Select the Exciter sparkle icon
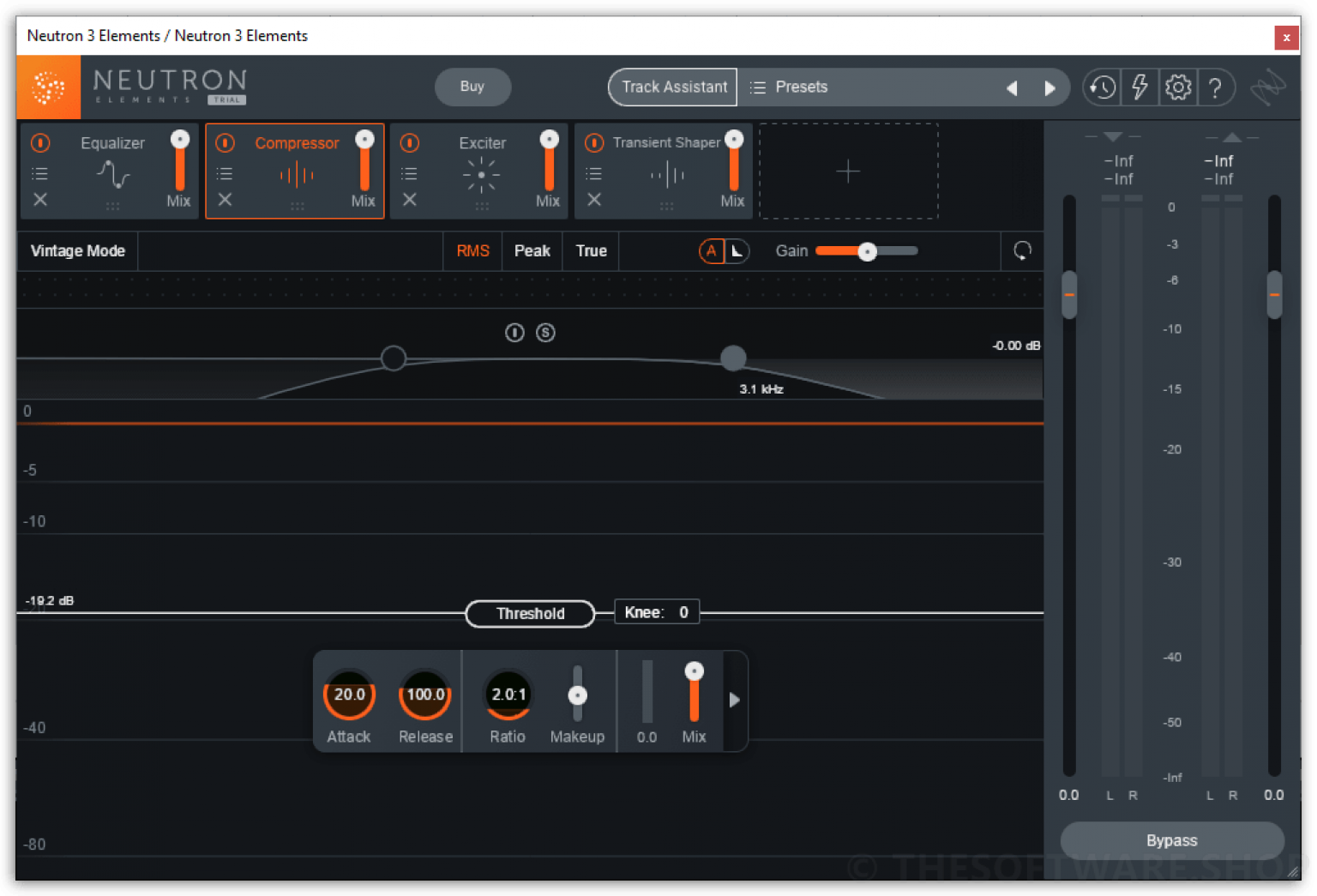This screenshot has width=1317, height=896. (x=481, y=175)
